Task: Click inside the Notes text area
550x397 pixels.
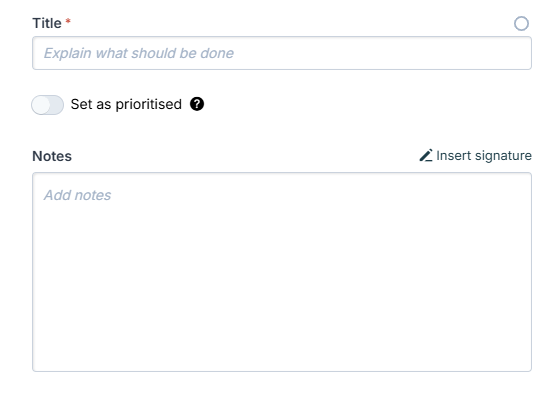Action: pyautogui.click(x=282, y=272)
